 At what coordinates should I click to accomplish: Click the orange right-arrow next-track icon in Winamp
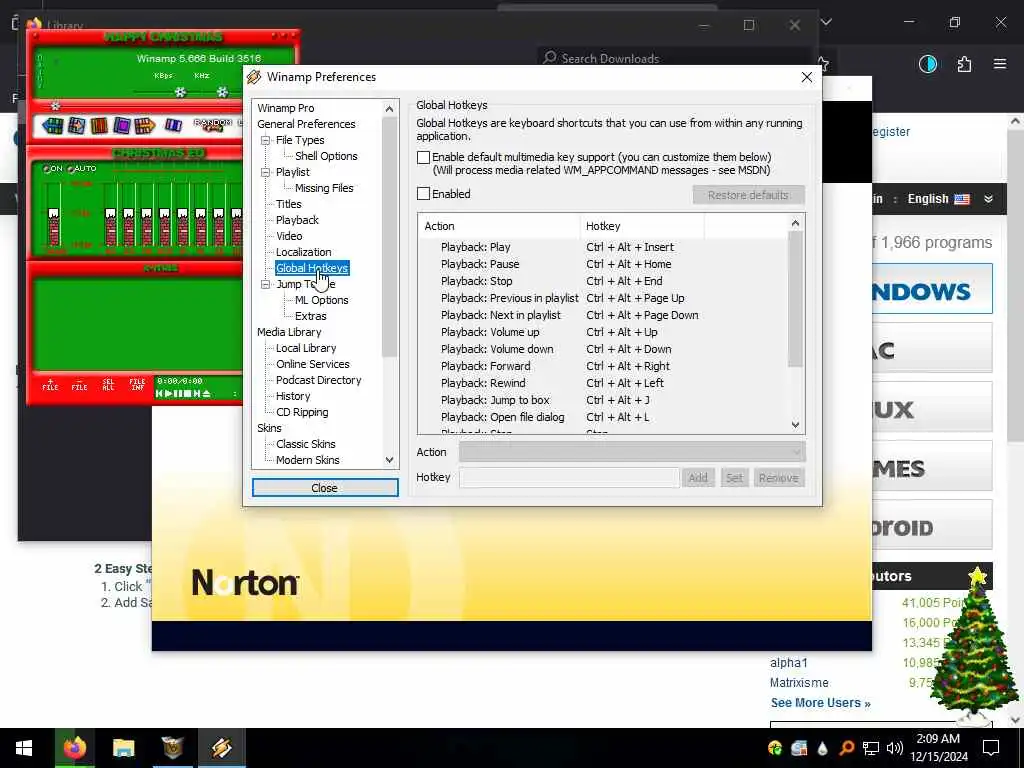144,125
